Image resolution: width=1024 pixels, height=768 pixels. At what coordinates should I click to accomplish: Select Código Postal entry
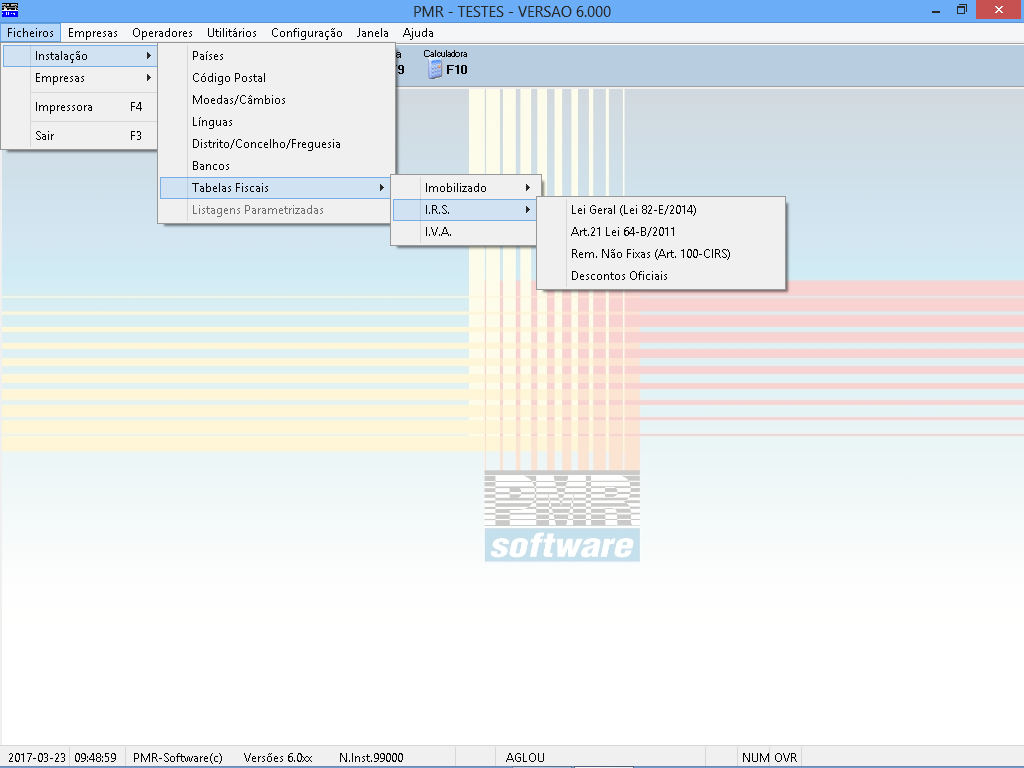[x=277, y=78]
